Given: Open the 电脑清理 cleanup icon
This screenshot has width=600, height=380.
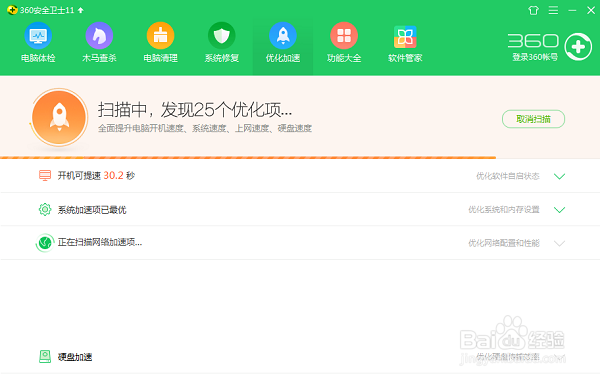Looking at the screenshot, I should click(x=160, y=36).
